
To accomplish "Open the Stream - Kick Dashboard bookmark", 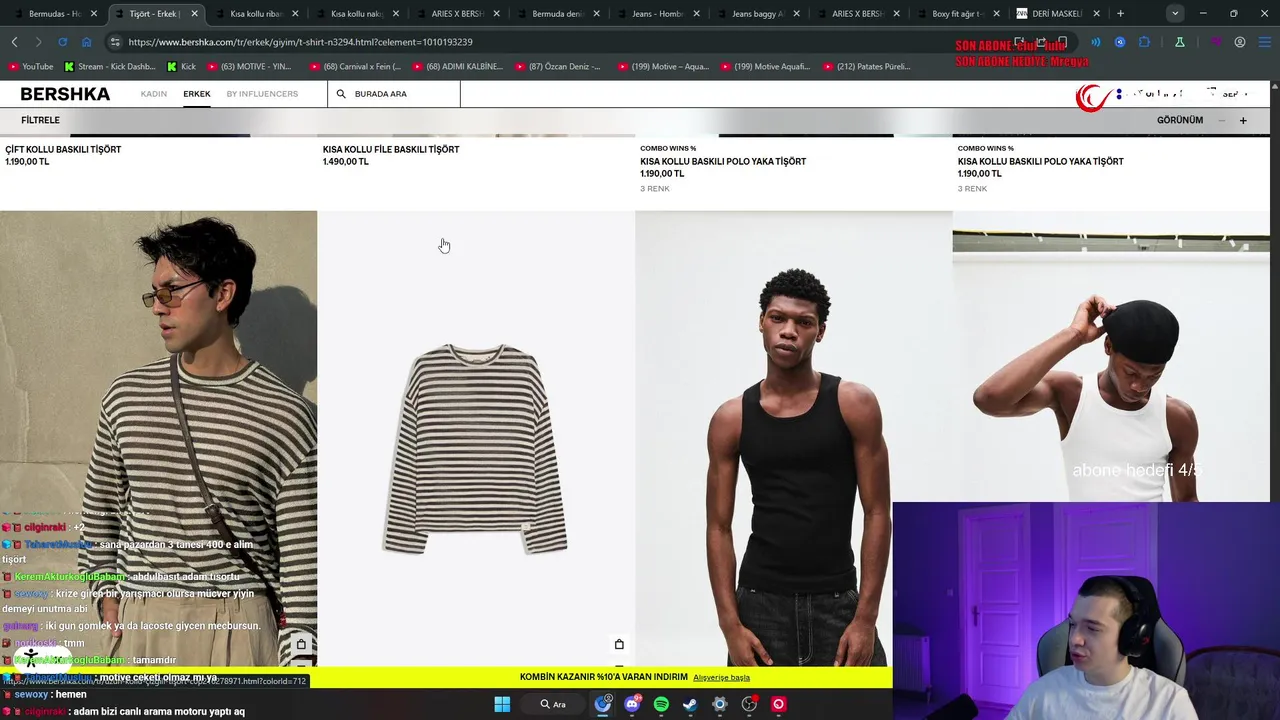I will point(109,67).
